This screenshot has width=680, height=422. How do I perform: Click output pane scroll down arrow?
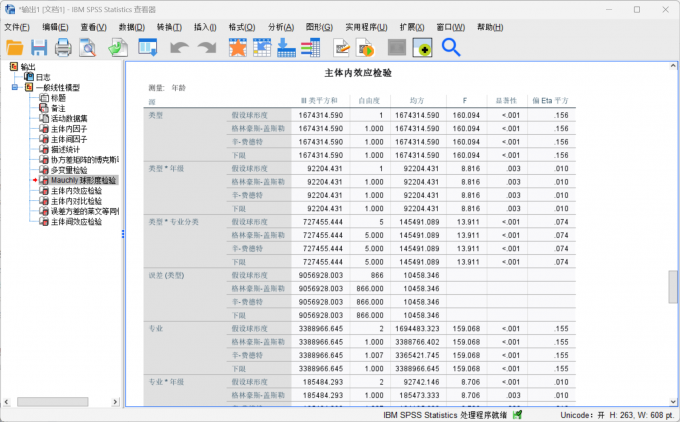673,402
